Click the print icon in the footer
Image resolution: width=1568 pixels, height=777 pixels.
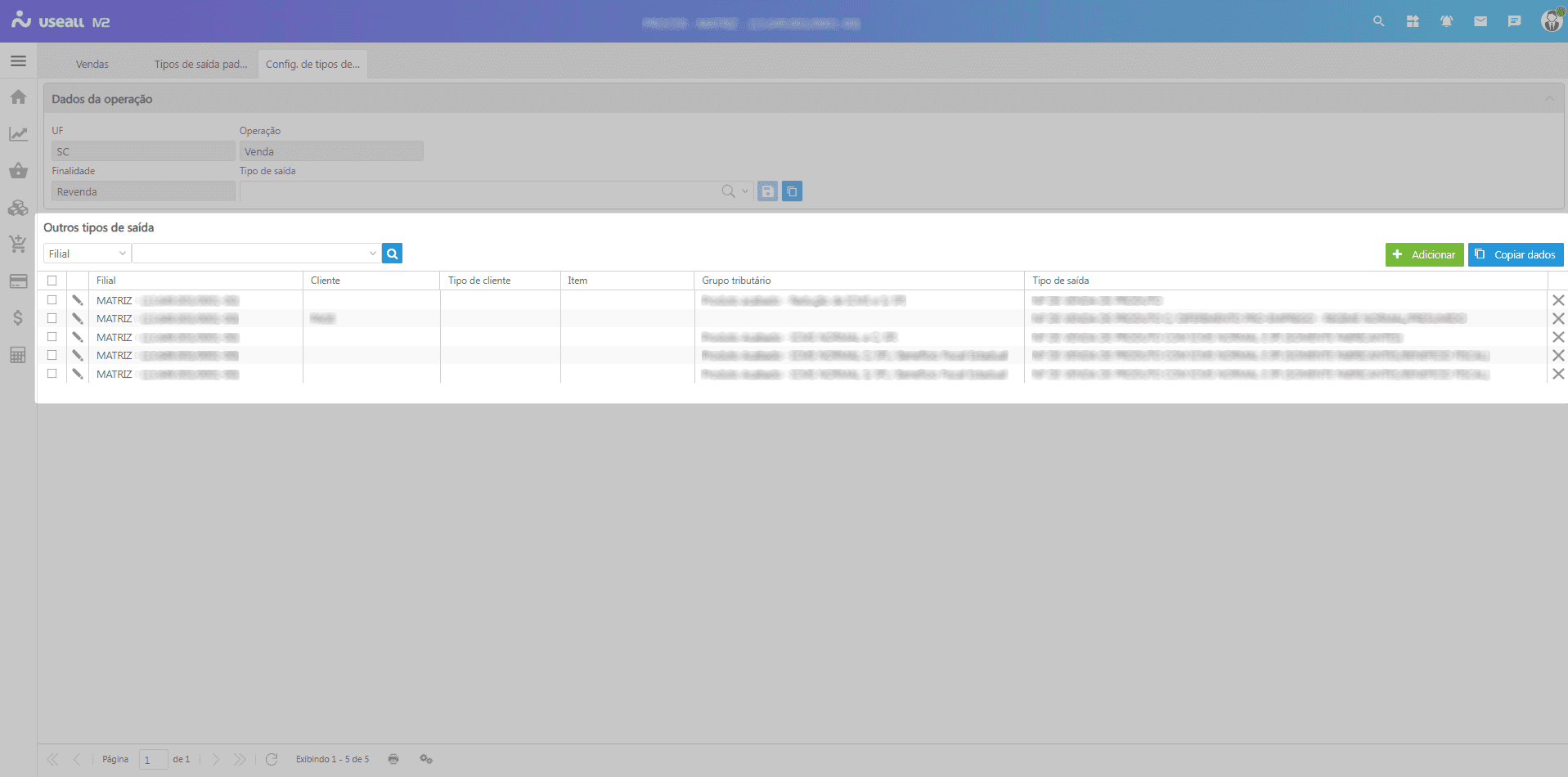click(393, 759)
